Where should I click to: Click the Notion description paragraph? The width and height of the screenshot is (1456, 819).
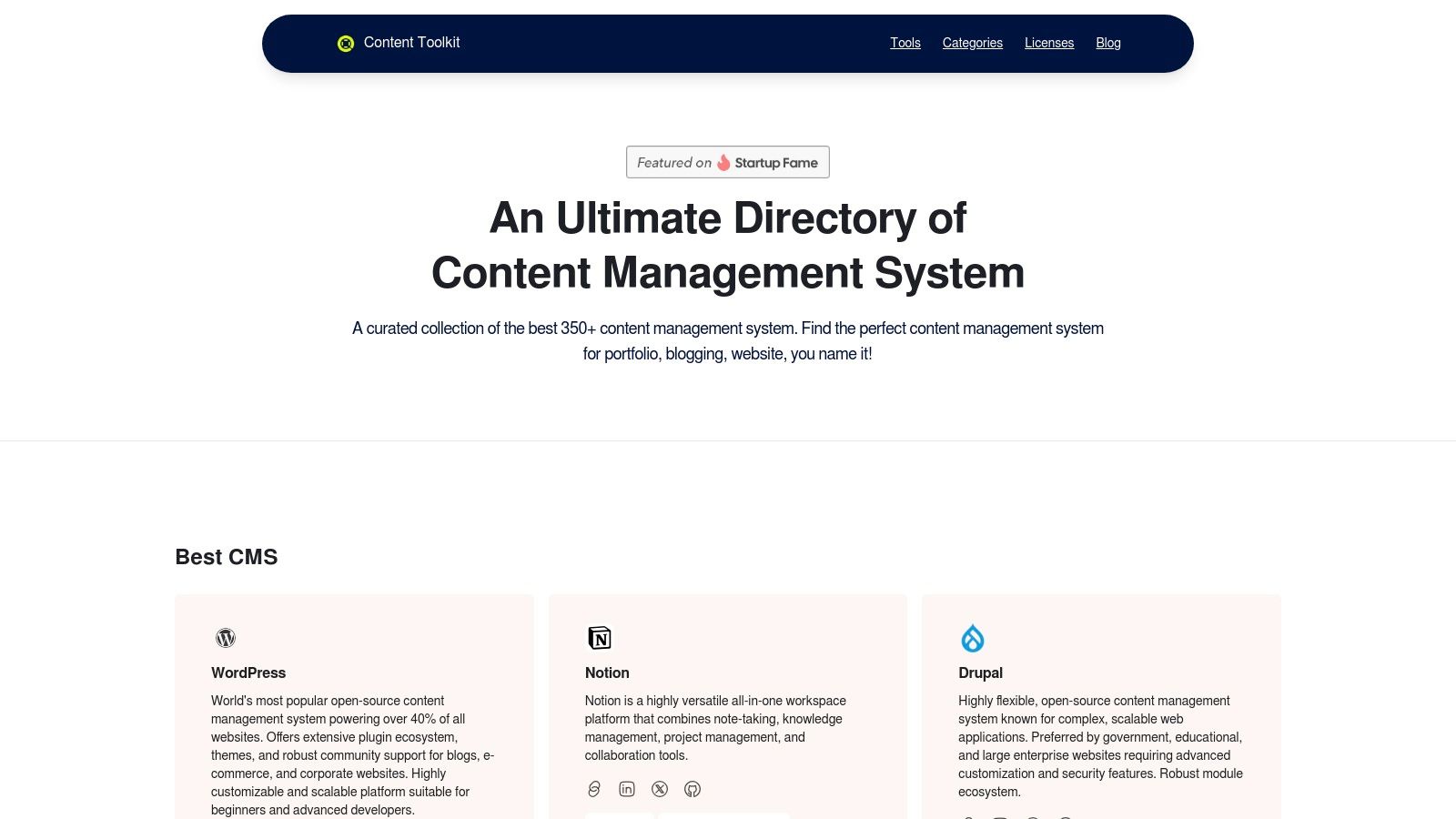click(715, 728)
